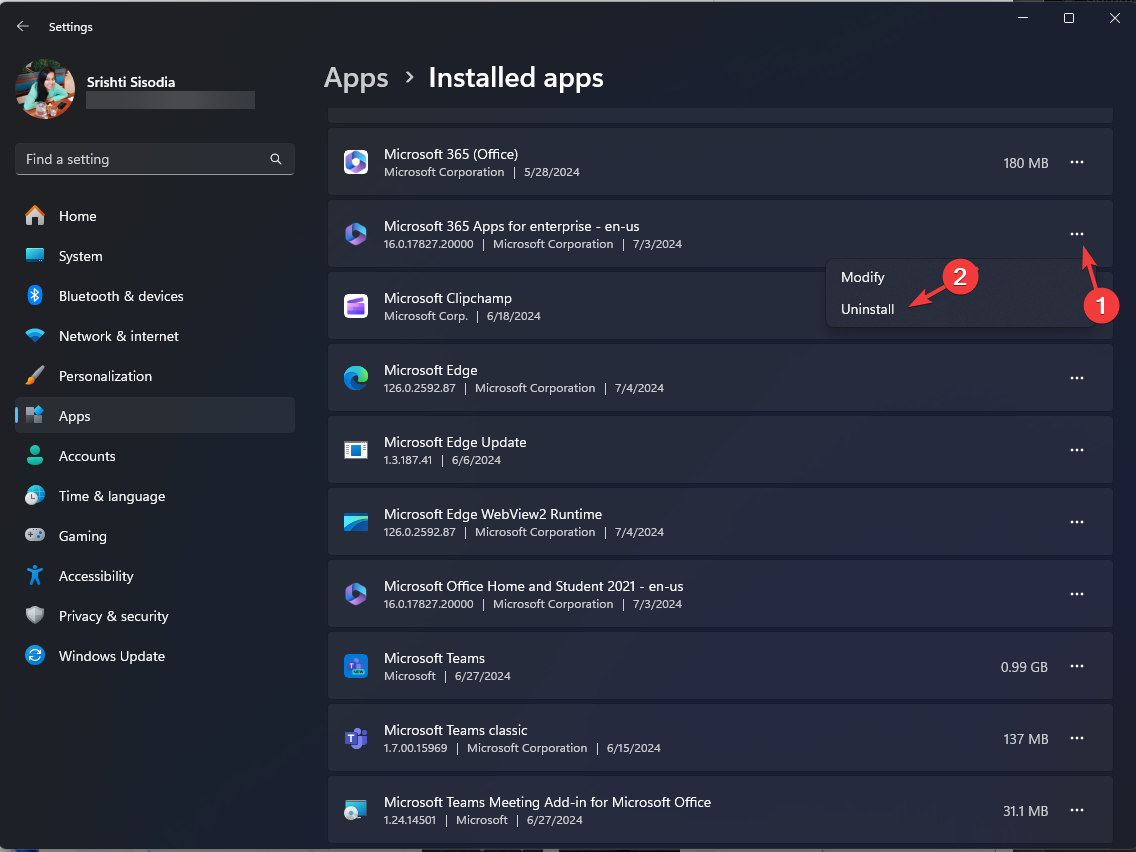Click the Microsoft Edge Update app icon
The height and width of the screenshot is (852, 1136).
click(355, 449)
